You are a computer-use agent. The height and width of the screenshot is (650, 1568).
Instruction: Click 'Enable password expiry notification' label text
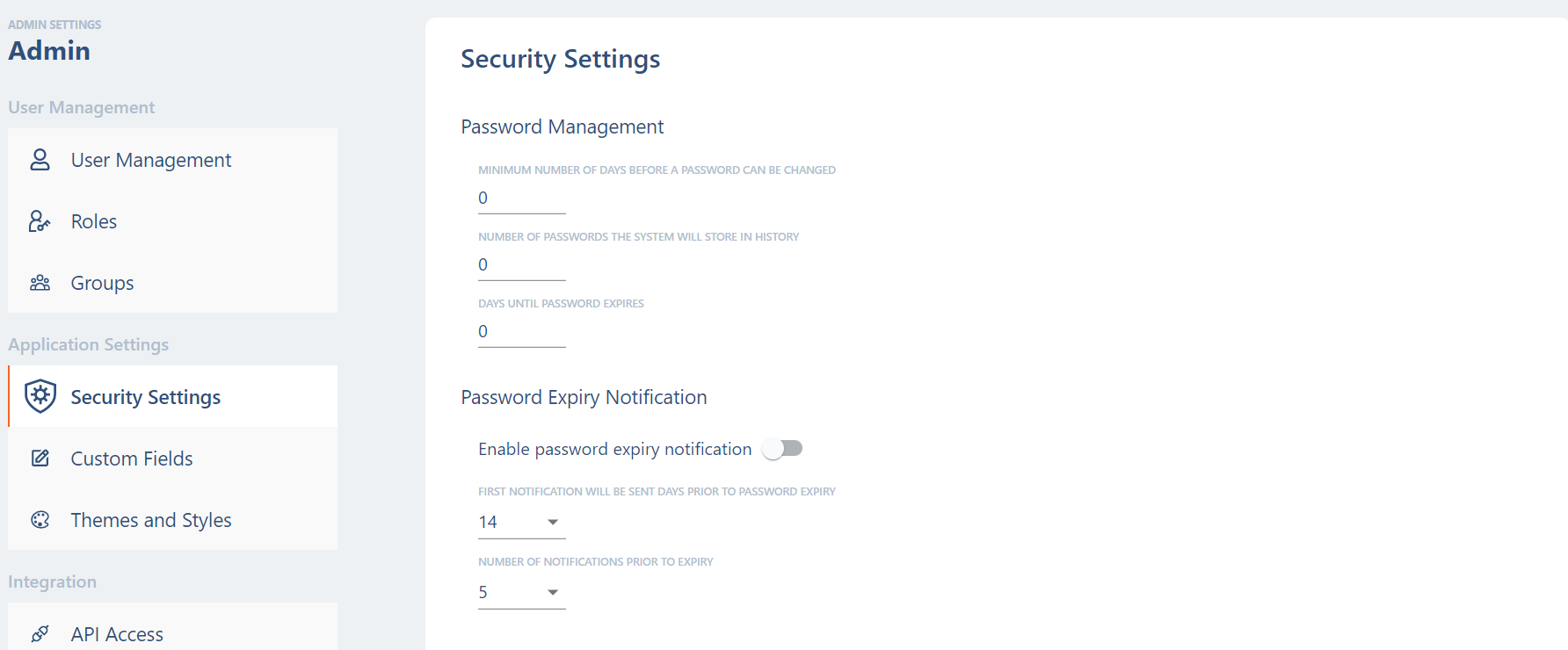(x=615, y=450)
